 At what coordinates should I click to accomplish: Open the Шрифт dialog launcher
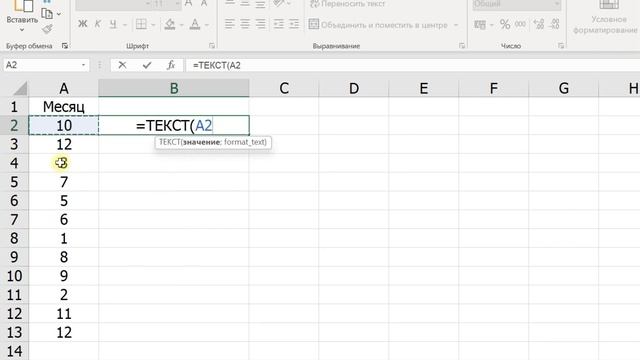coord(212,46)
